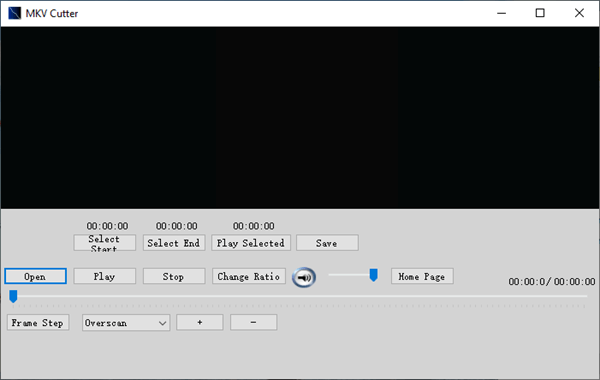The width and height of the screenshot is (600, 380).
Task: Click the minus overscan button
Action: 253,322
